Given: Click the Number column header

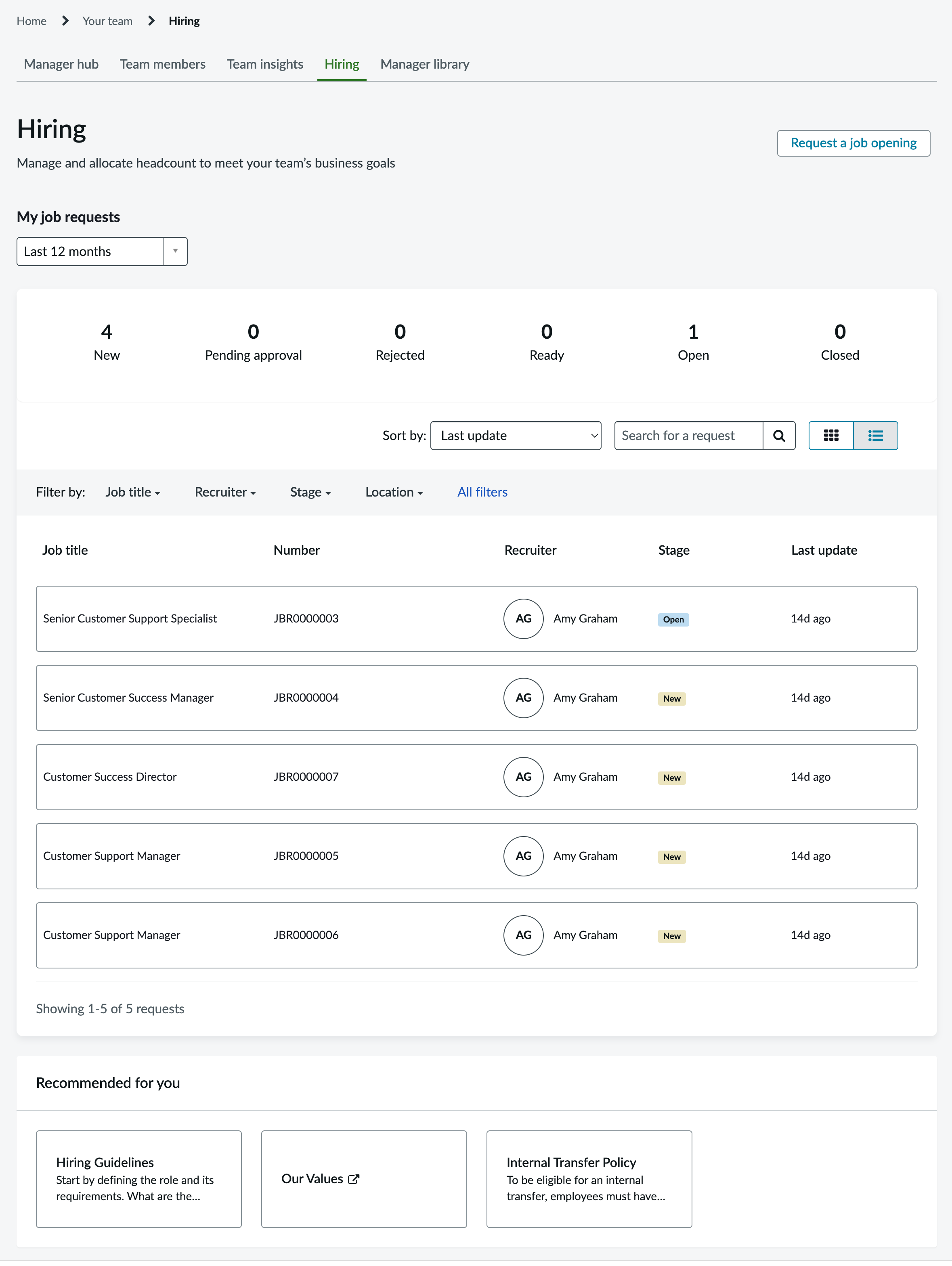Looking at the screenshot, I should [x=296, y=550].
